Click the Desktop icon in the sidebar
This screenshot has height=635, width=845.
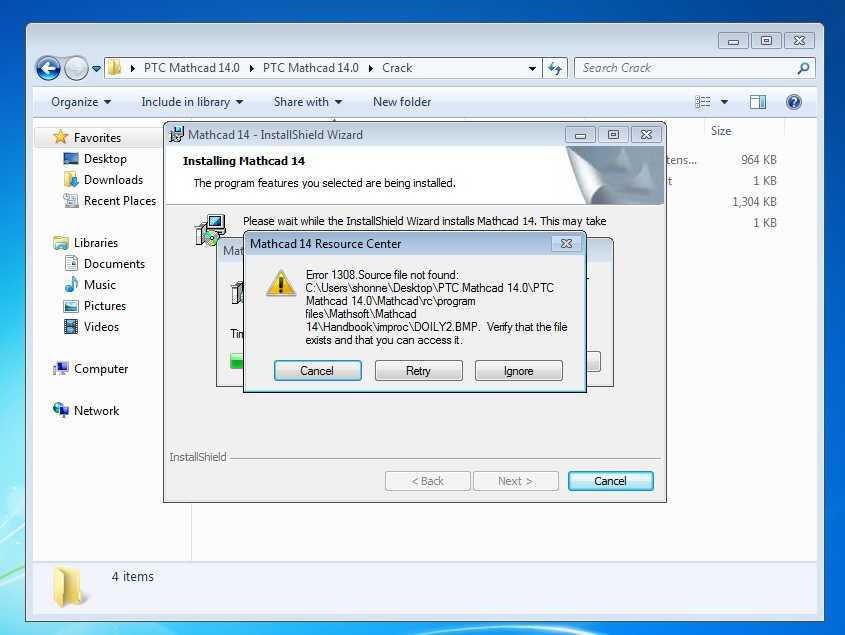point(71,158)
